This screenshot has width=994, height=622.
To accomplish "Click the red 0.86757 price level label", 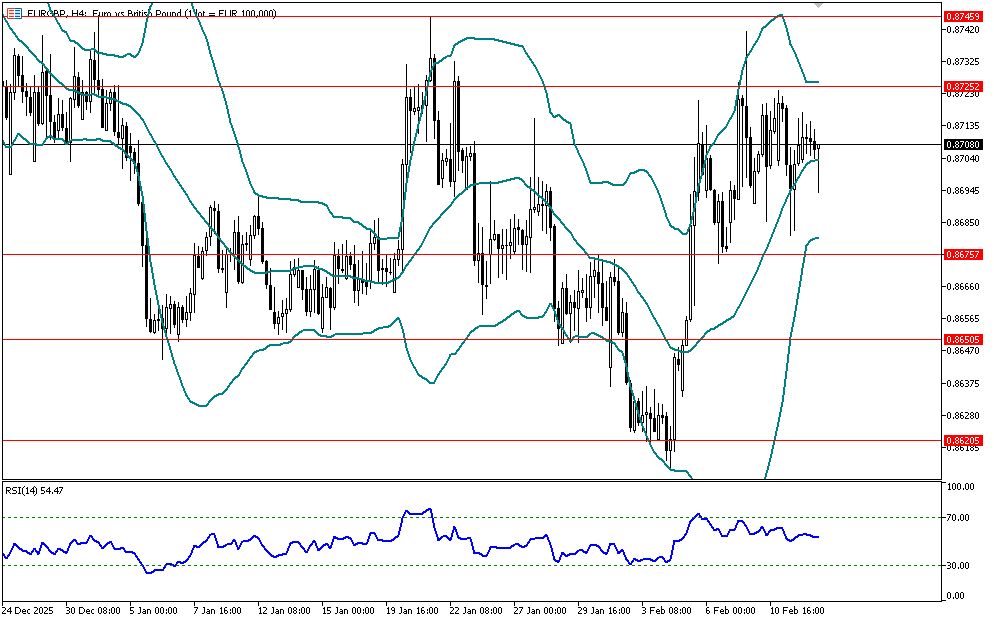I will point(963,254).
